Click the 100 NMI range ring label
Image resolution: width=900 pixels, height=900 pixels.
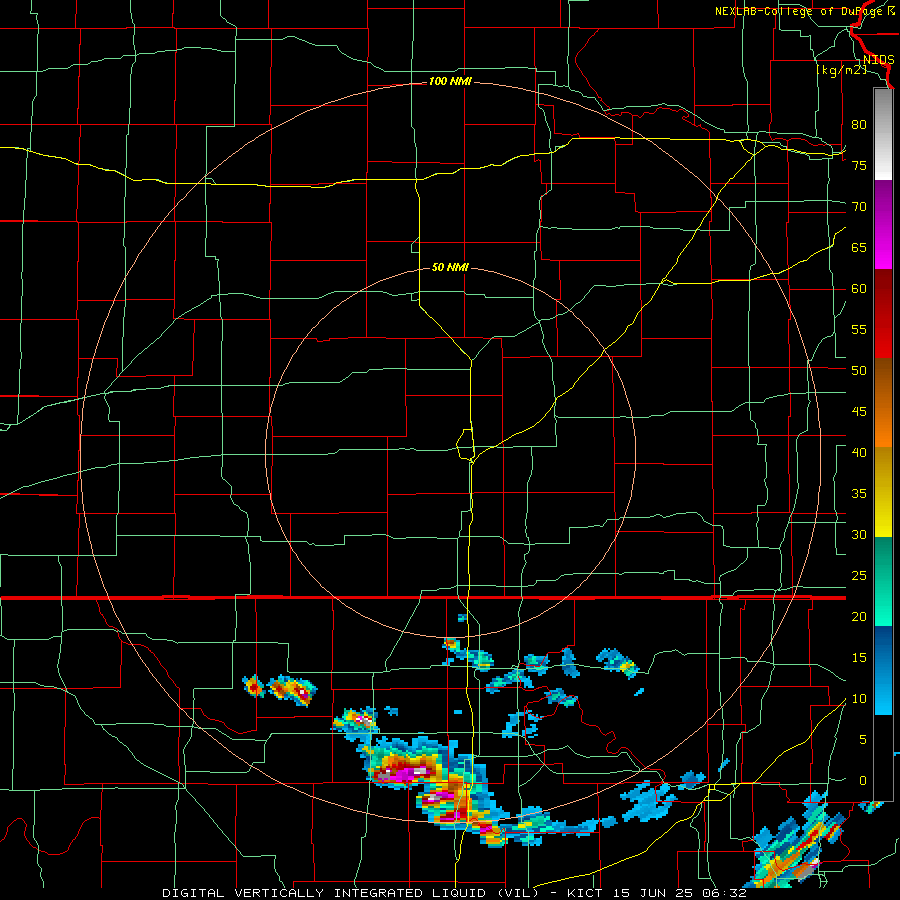click(x=450, y=82)
